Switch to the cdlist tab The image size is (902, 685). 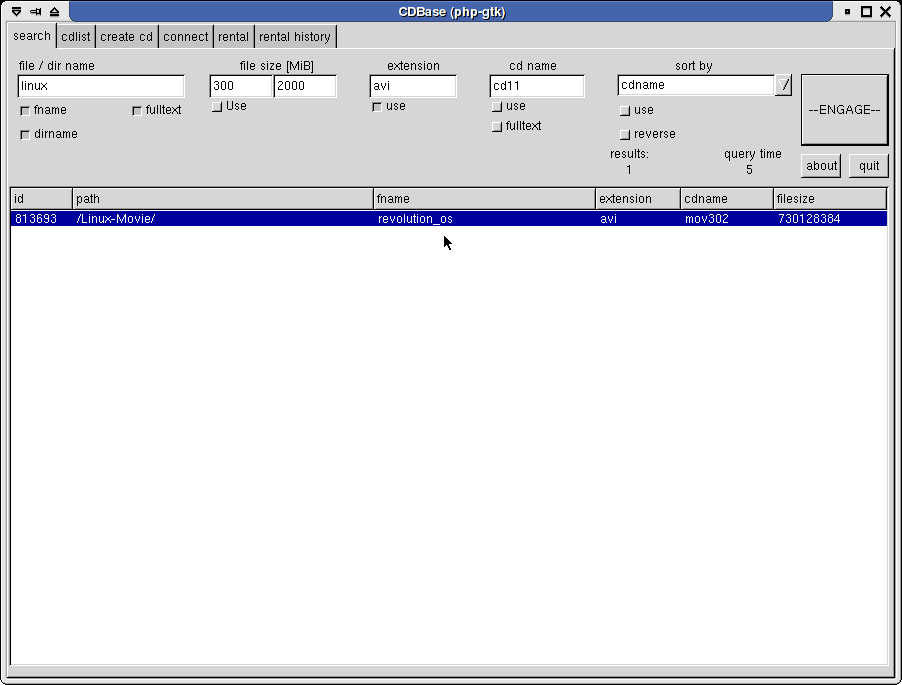pyautogui.click(x=76, y=37)
